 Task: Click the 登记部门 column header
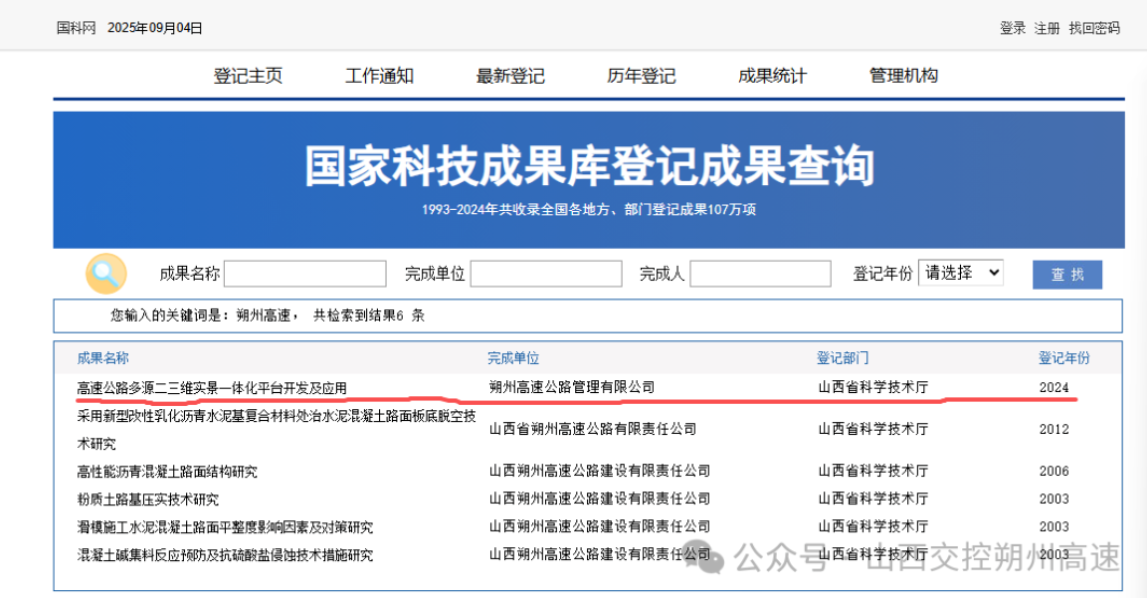(843, 358)
